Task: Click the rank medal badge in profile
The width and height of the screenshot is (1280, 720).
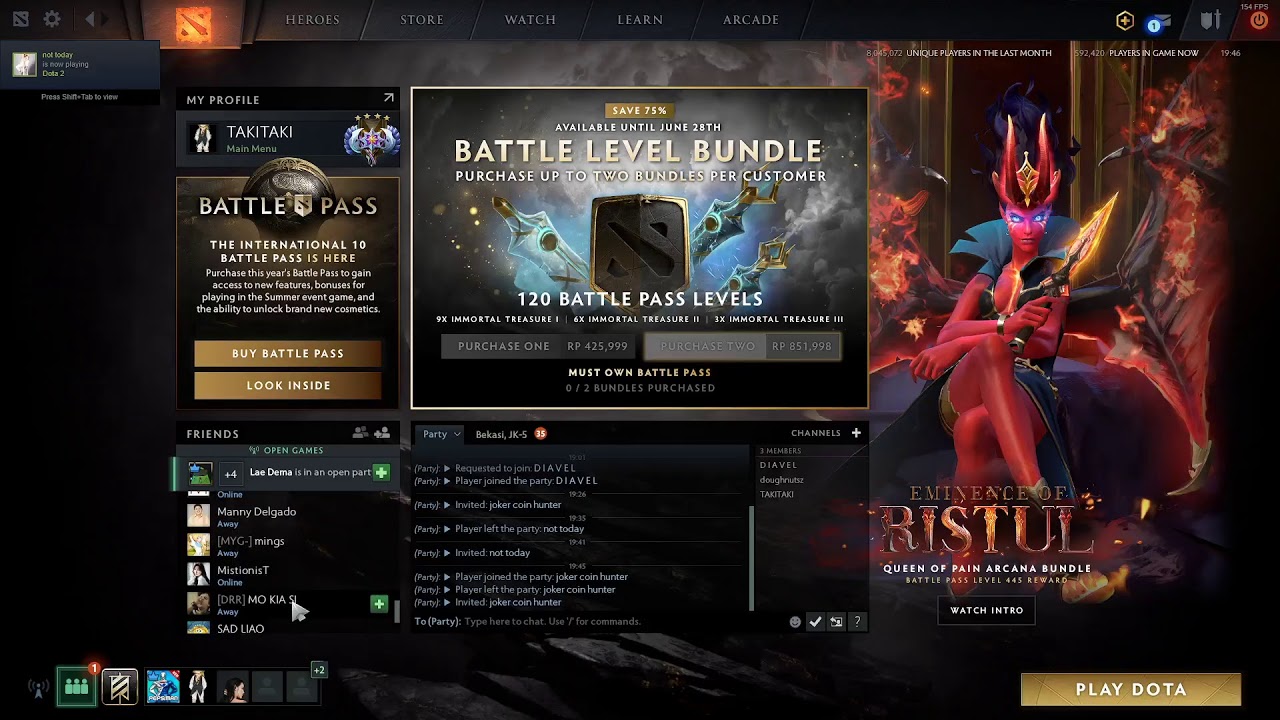Action: pos(371,139)
